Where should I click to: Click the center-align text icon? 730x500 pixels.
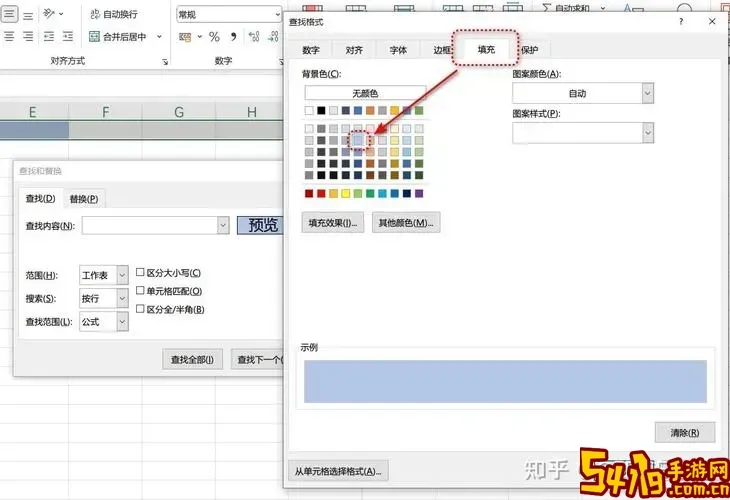coord(9,36)
